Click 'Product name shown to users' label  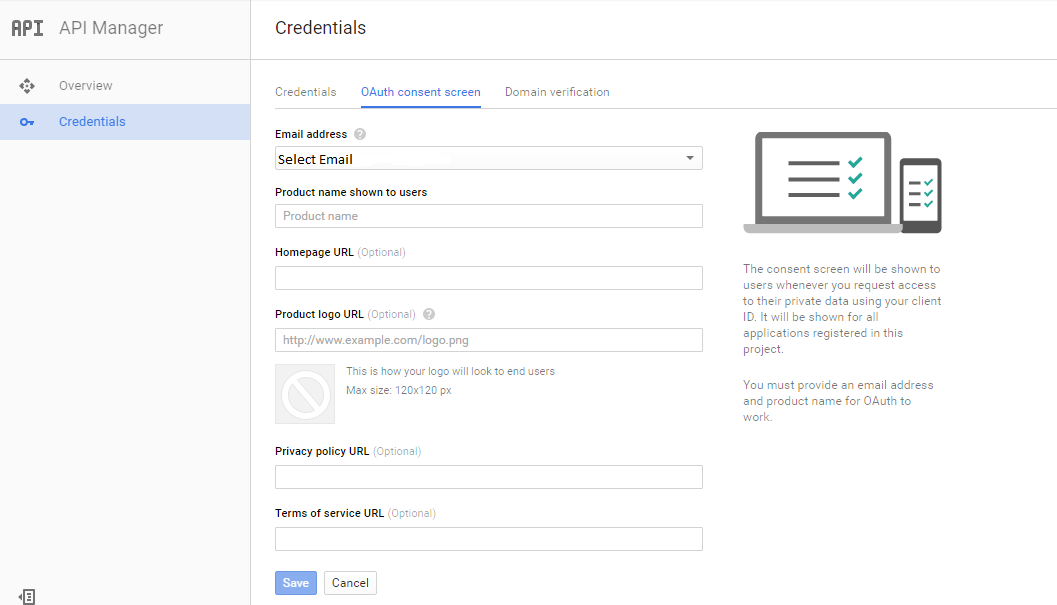(351, 192)
